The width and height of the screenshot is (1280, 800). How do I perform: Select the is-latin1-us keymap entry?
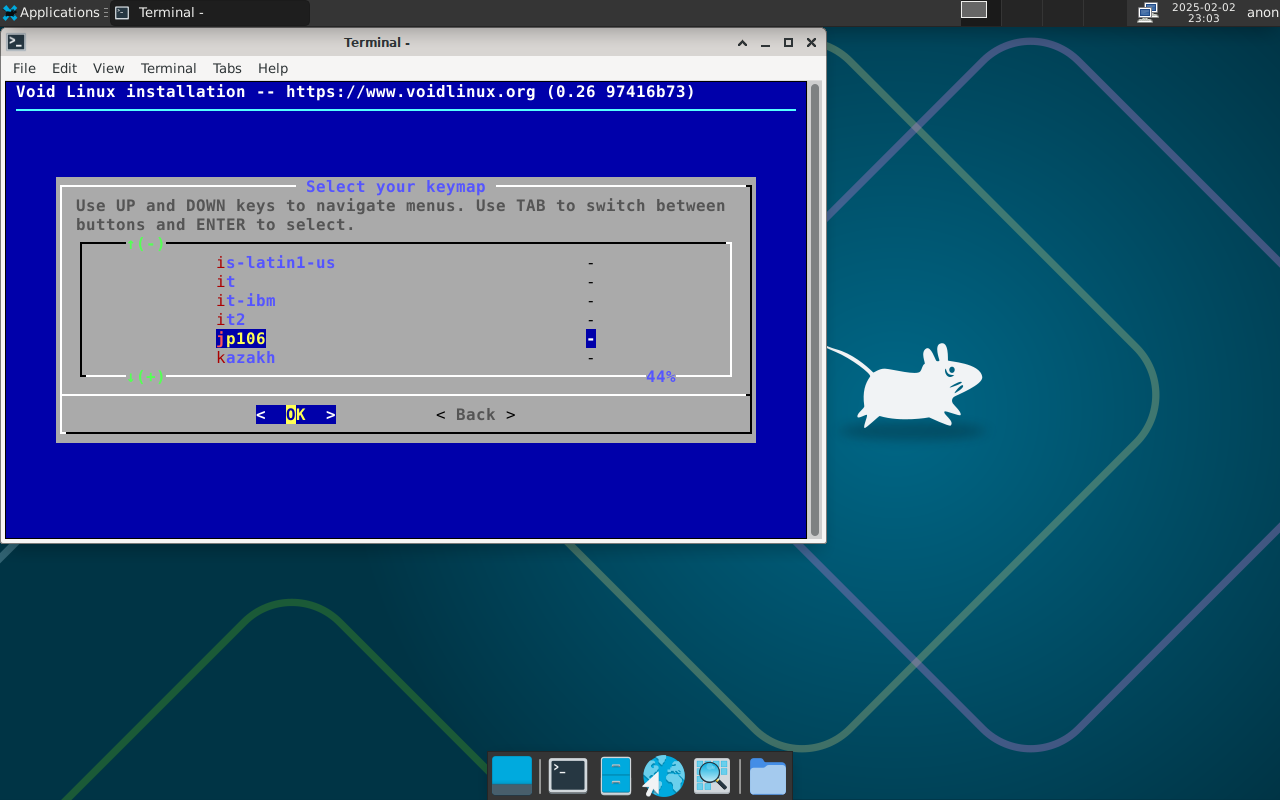(x=276, y=263)
